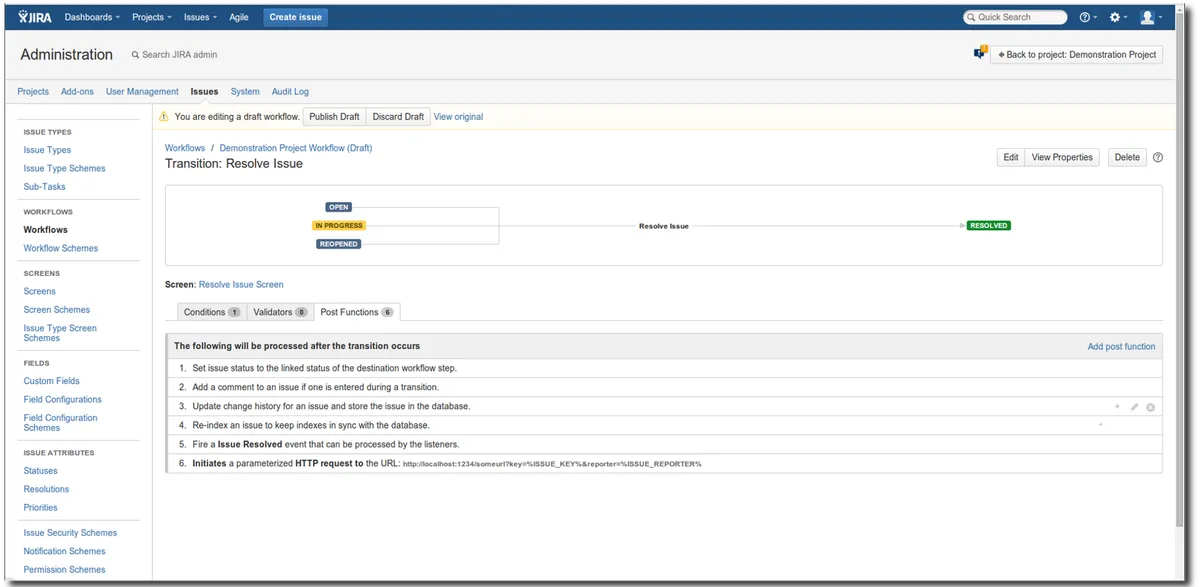1200x587 pixels.
Task: Move post function 3 down with arrow icon
Action: (1117, 407)
